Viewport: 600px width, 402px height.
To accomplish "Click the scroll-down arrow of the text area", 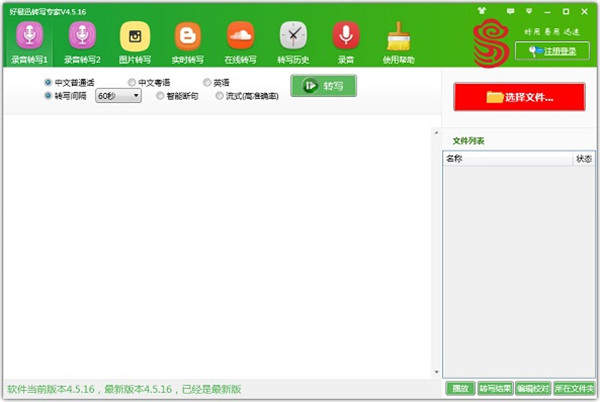I will (x=436, y=372).
